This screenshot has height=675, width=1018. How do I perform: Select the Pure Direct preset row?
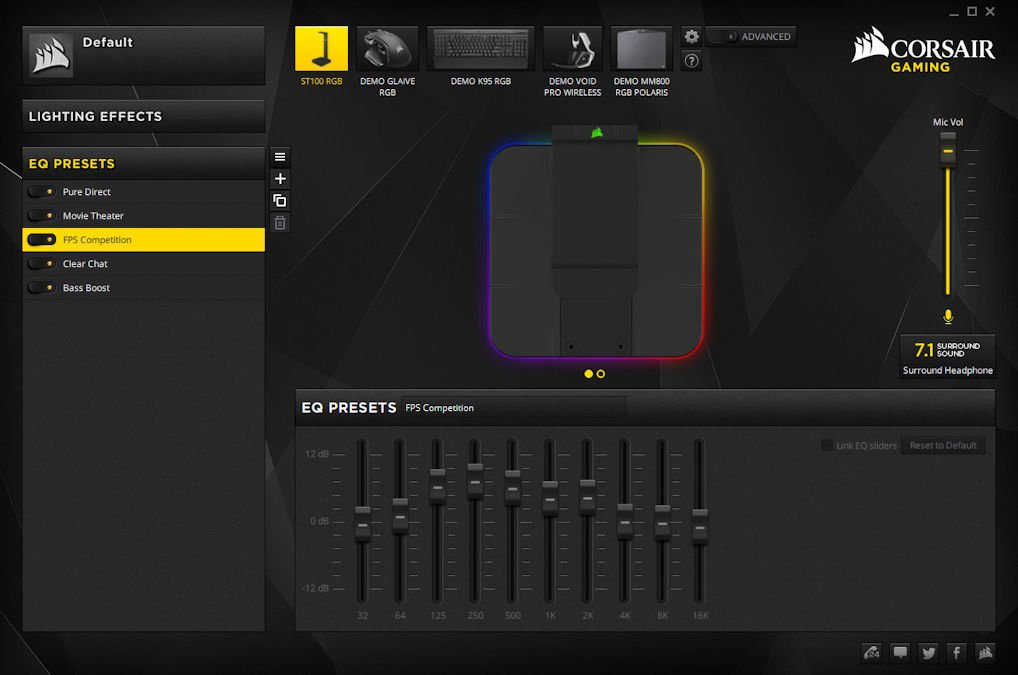(143, 192)
